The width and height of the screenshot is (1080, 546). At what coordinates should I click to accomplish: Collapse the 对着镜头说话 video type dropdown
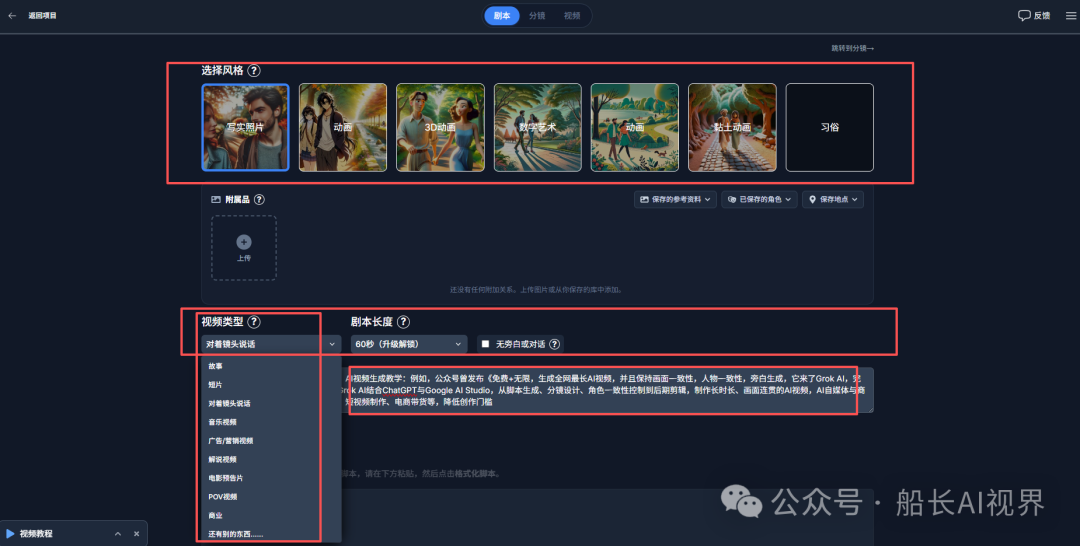(x=271, y=344)
